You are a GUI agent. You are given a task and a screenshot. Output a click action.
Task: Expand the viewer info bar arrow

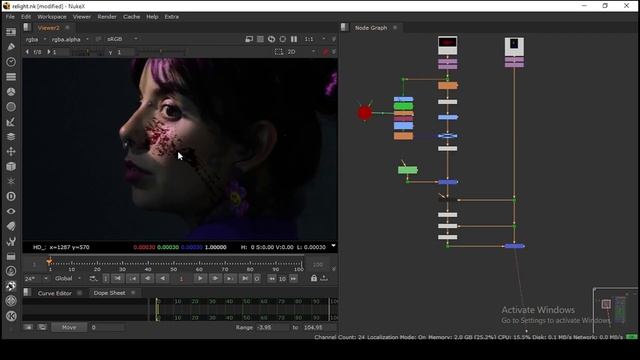coord(333,246)
